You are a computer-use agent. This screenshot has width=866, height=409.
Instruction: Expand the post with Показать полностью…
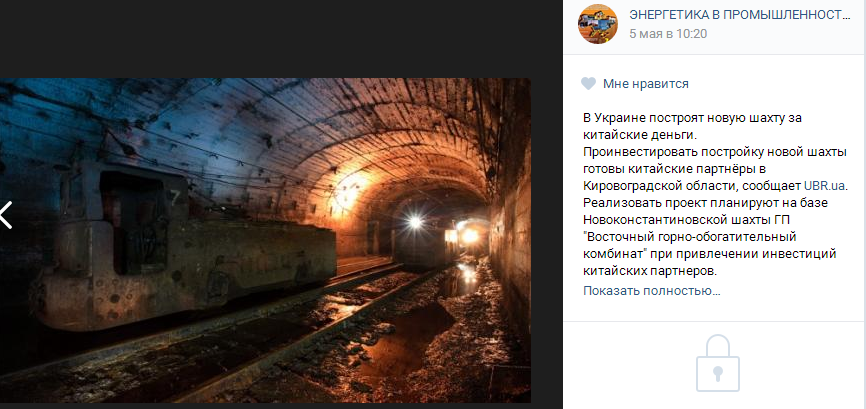point(652,291)
